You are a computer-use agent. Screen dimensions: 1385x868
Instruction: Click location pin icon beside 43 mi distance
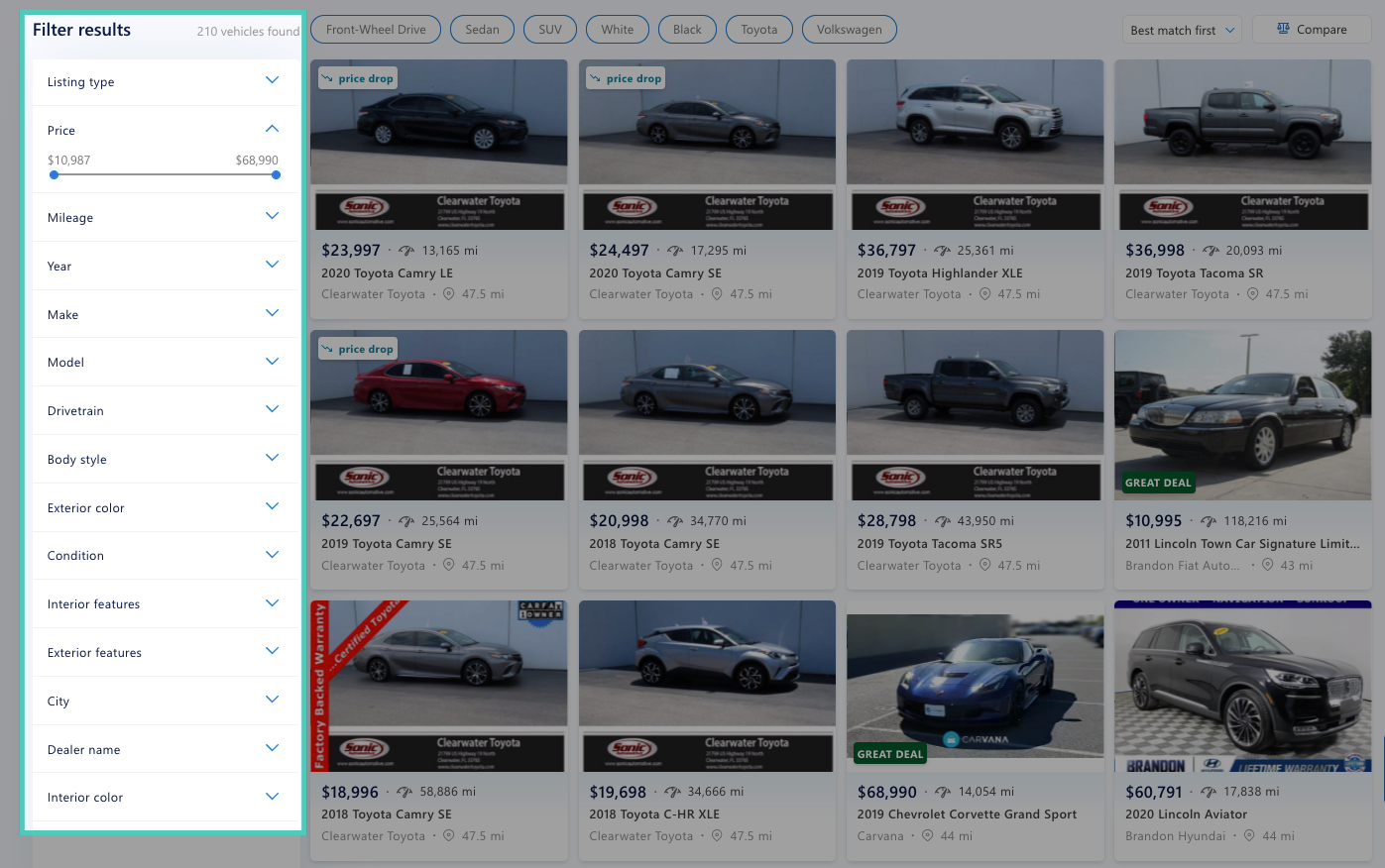coord(1267,565)
